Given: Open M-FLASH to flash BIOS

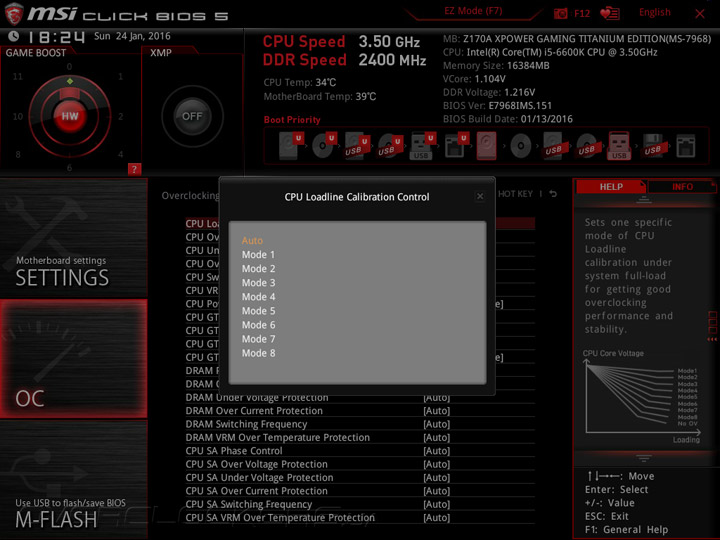Looking at the screenshot, I should pos(73,480).
